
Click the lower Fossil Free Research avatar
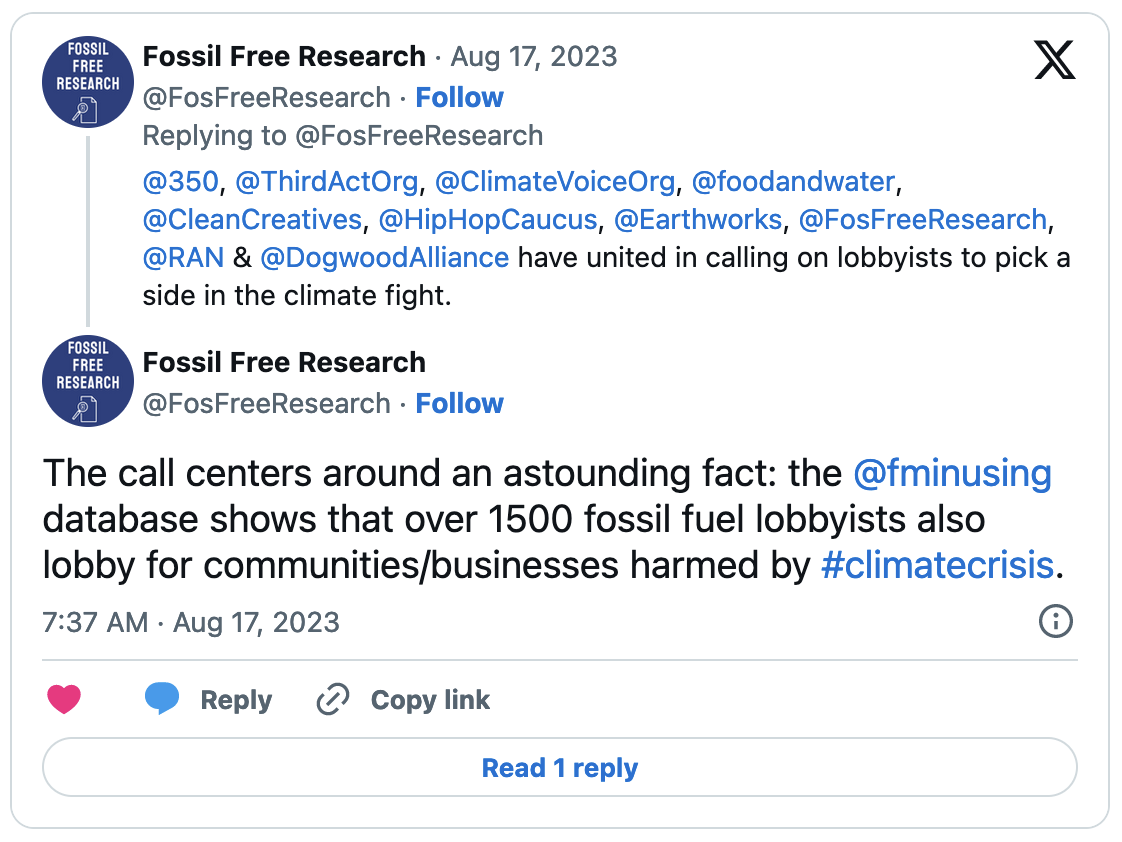click(88, 381)
